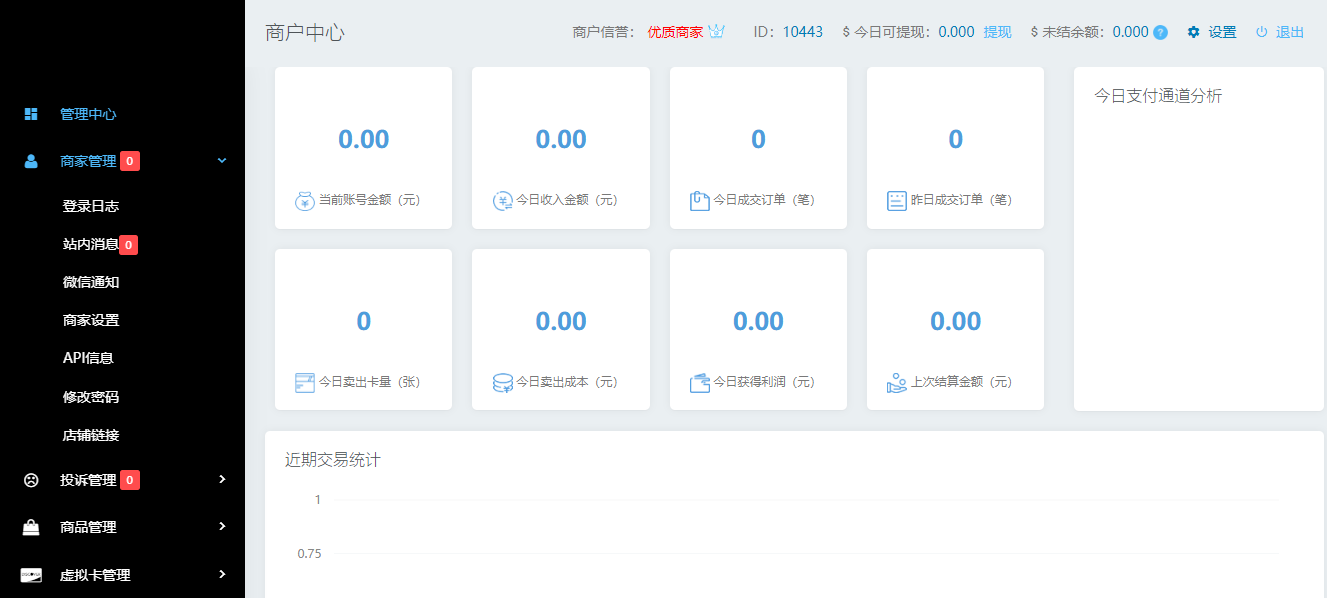This screenshot has height=598, width=1327.
Task: Click the help question mark near 未结余额
Action: (x=1159, y=31)
